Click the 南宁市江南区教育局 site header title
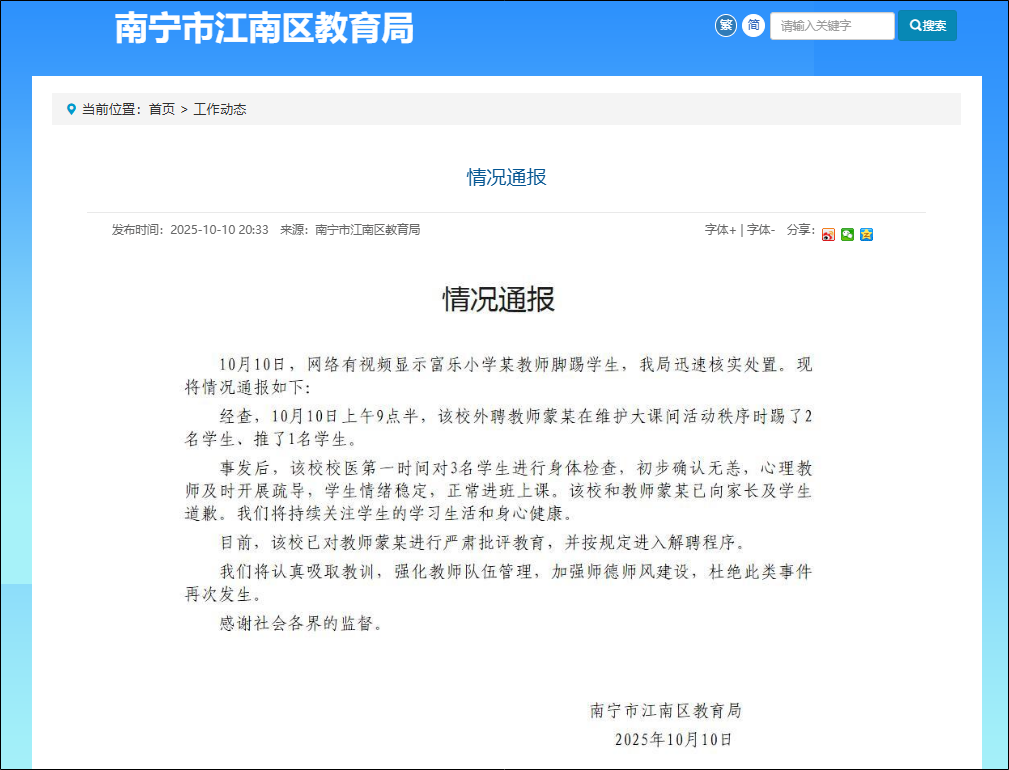The width and height of the screenshot is (1009, 770). [x=264, y=28]
